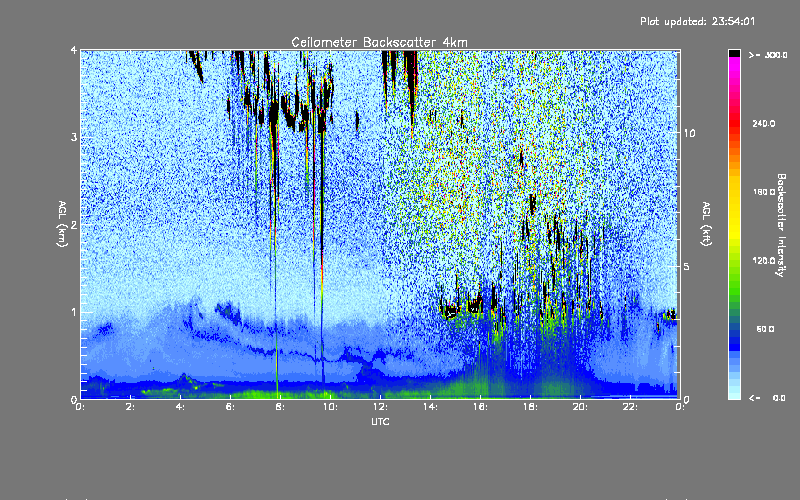Click the '20:' x-axis tick label
The height and width of the screenshot is (500, 800).
click(580, 407)
